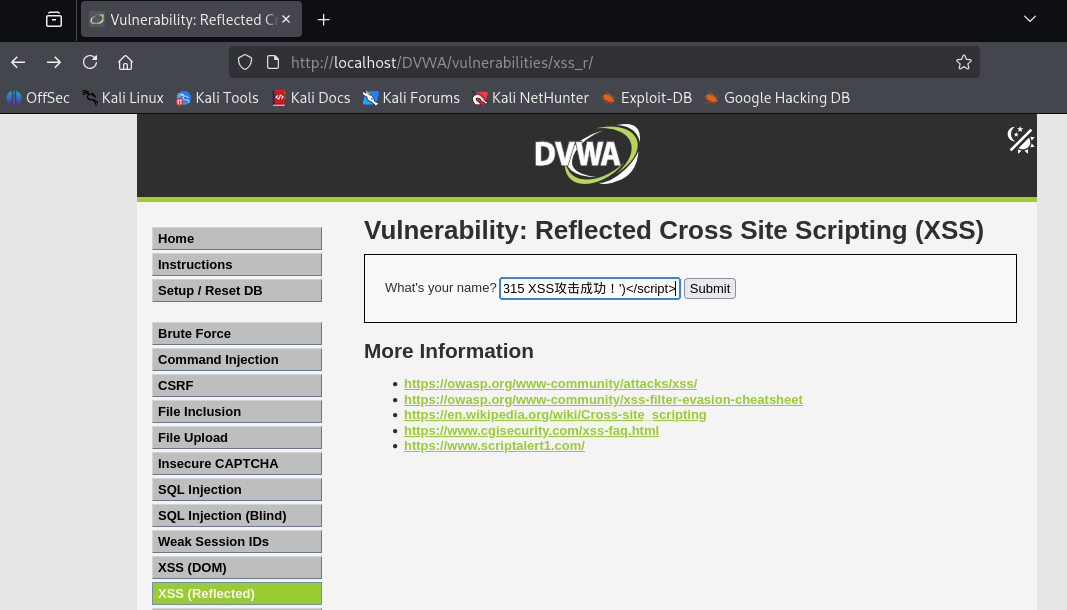Open the Kali Docs bookmark
This screenshot has height=610, width=1067.
click(x=311, y=98)
